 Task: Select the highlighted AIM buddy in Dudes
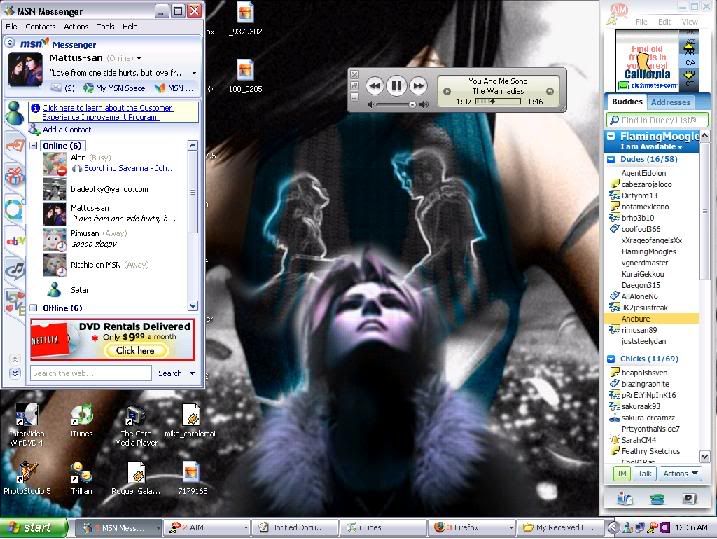click(x=652, y=319)
